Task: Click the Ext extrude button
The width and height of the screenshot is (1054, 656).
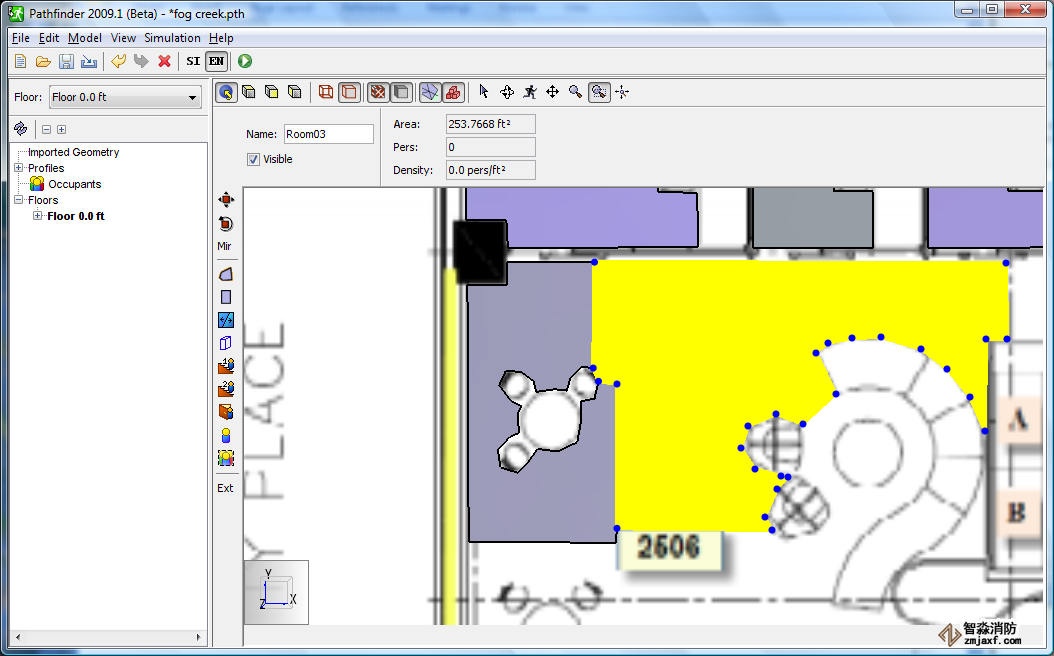Action: [225, 488]
